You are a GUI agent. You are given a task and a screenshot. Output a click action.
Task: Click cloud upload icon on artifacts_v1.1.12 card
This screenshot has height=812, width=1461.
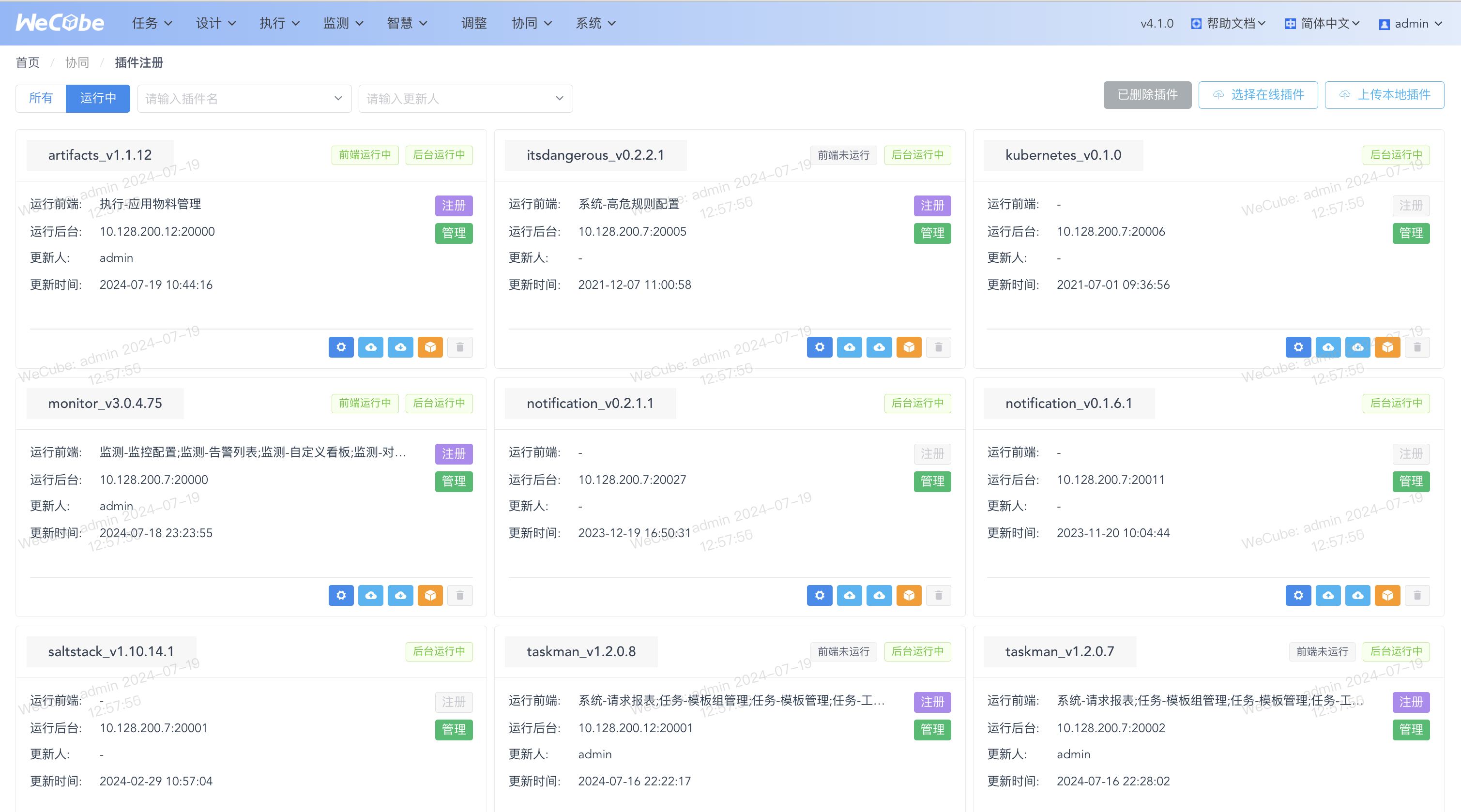pyautogui.click(x=371, y=347)
